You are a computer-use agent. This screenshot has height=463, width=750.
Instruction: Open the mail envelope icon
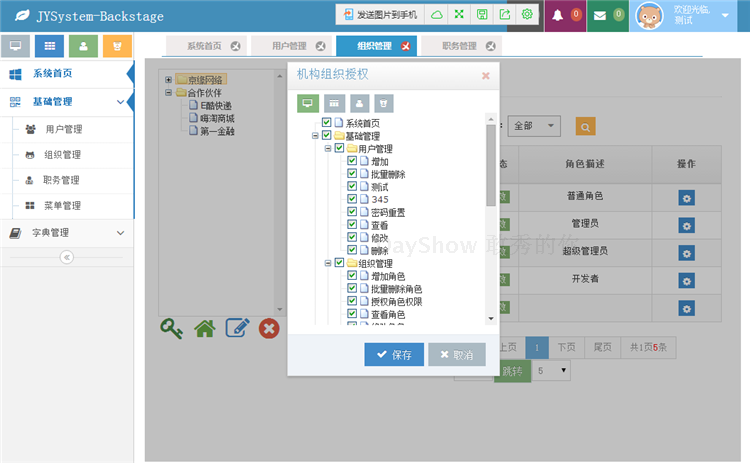pyautogui.click(x=600, y=16)
